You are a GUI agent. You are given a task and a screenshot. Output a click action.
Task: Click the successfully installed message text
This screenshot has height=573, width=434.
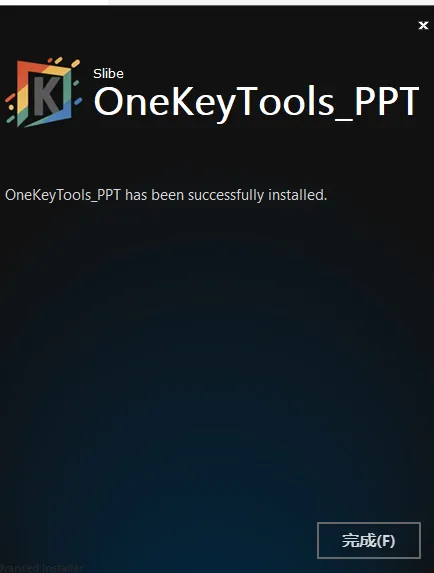[x=166, y=195]
